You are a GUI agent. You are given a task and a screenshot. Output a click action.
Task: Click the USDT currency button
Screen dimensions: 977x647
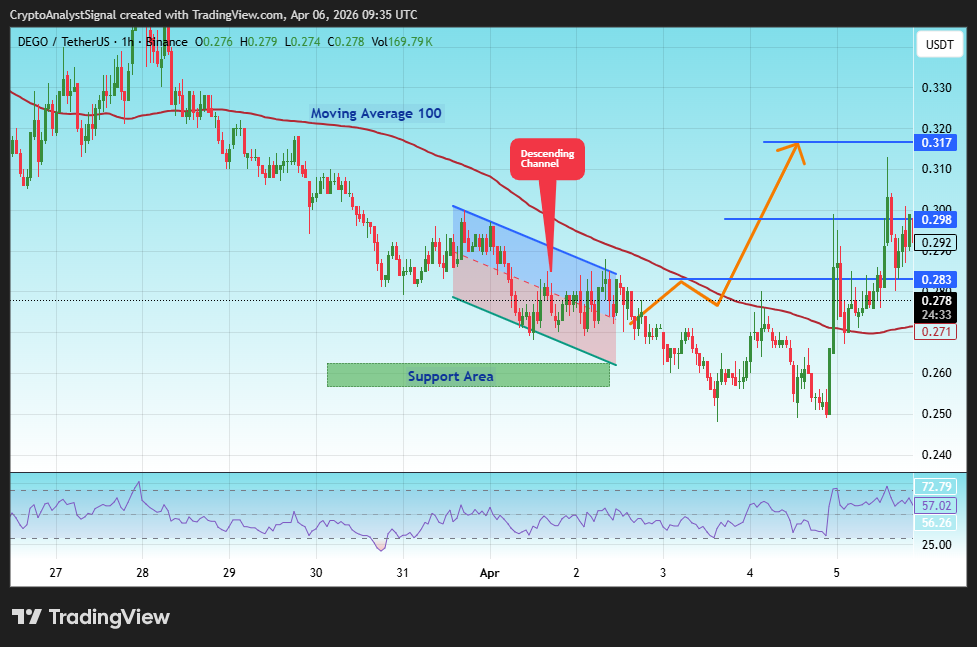pyautogui.click(x=939, y=44)
